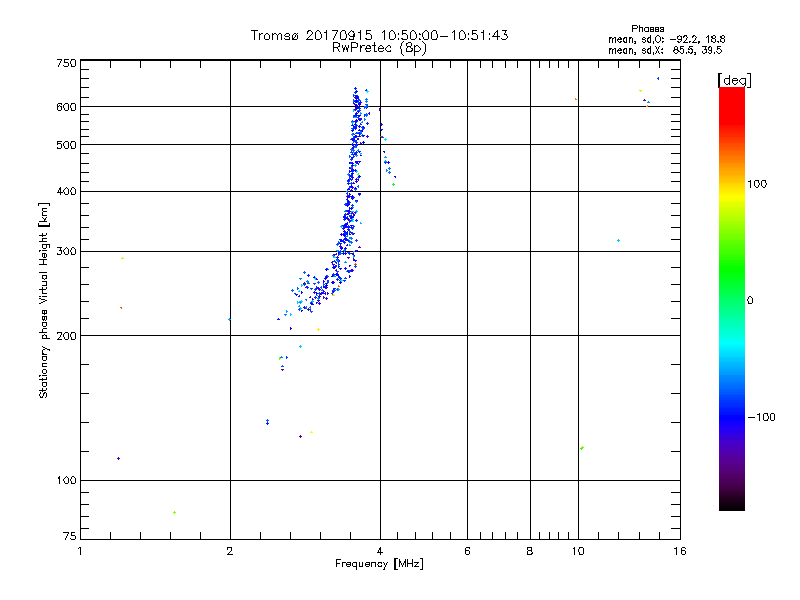Select the "RwPretec (8p)" subtitle

(x=379, y=48)
